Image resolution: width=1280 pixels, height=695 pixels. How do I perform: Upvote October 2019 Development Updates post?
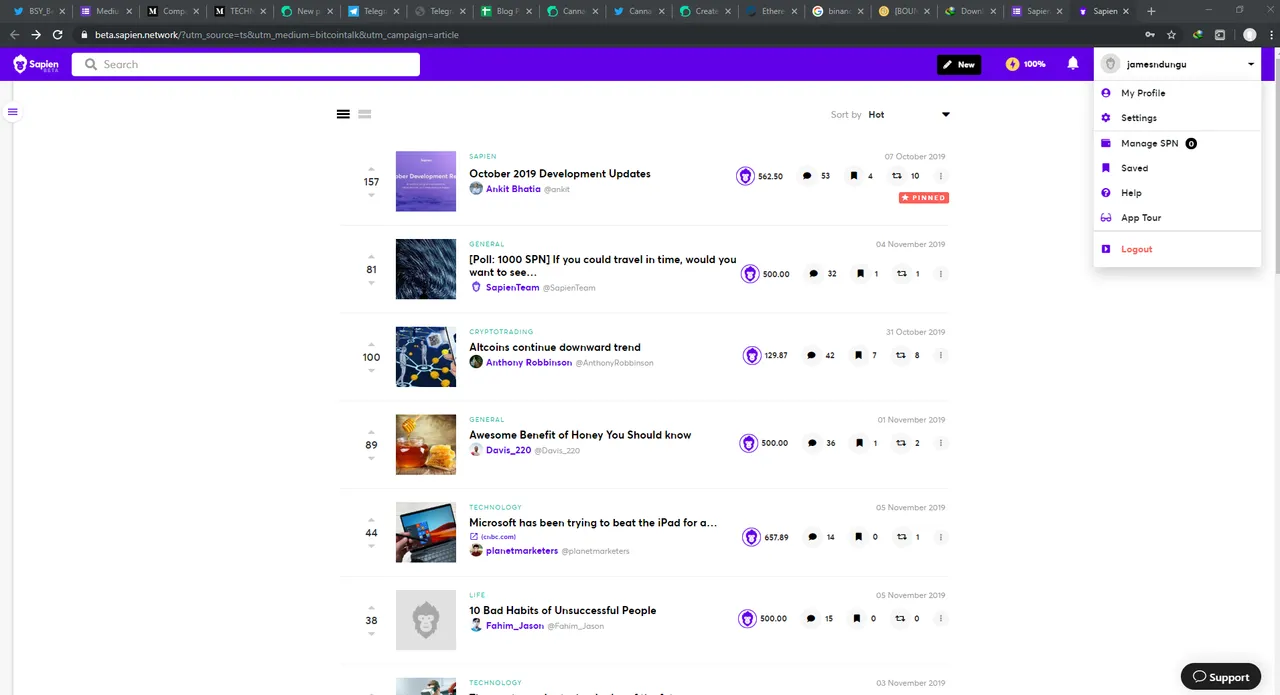click(371, 169)
